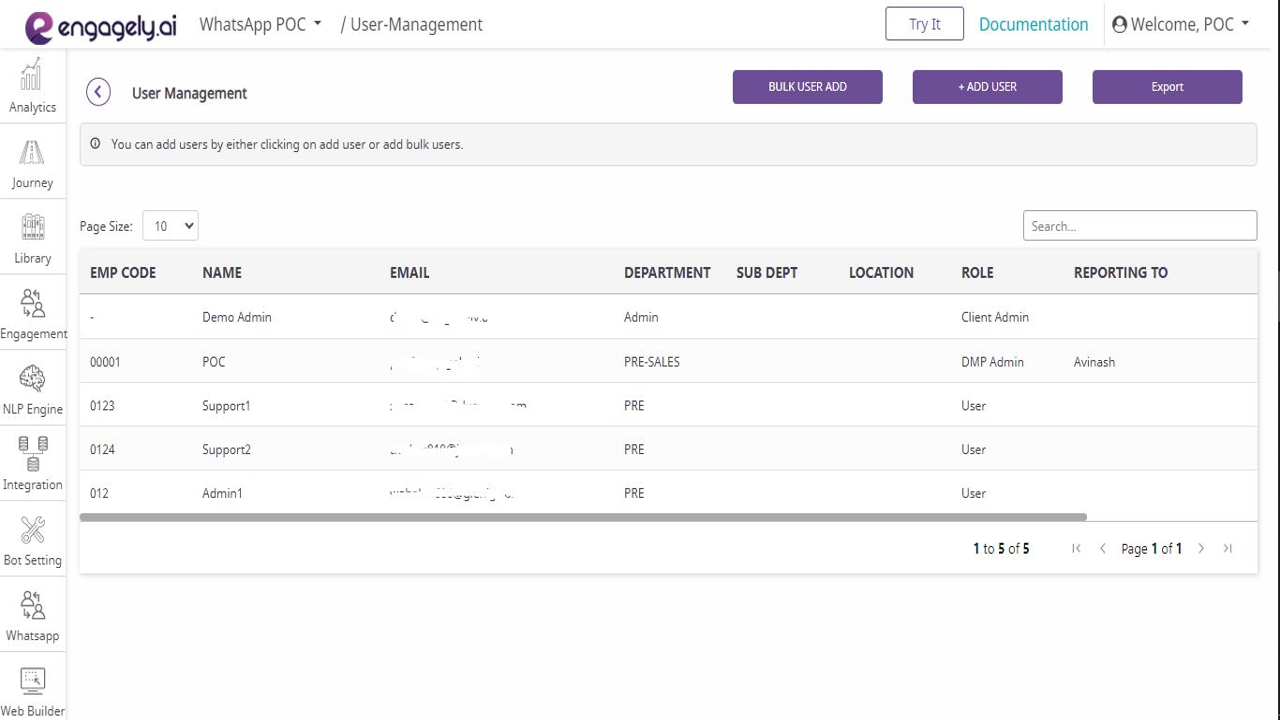This screenshot has height=720, width=1280.
Task: Open the Page Size dropdown
Action: click(170, 226)
